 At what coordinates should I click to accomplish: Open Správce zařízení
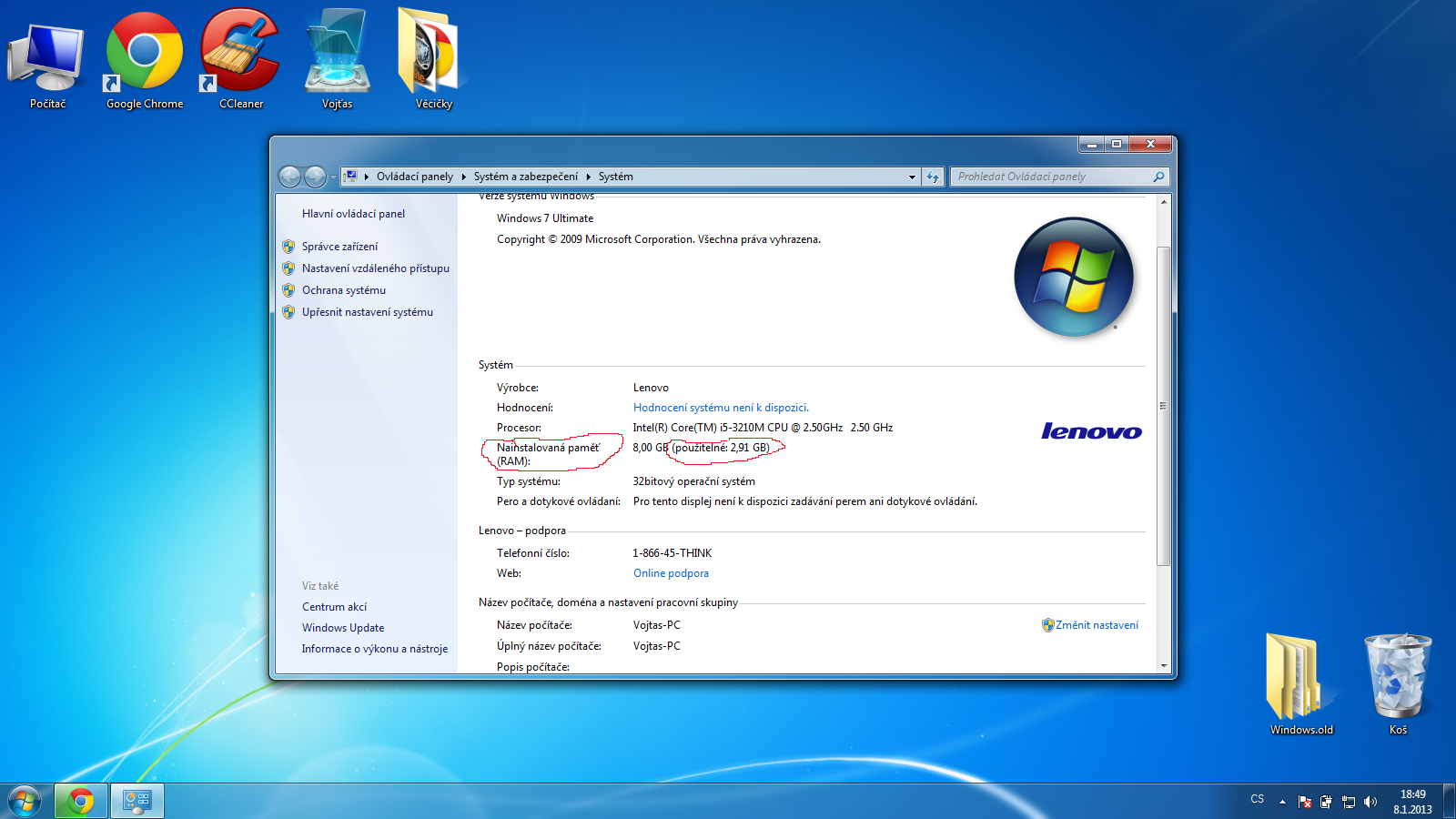point(339,247)
